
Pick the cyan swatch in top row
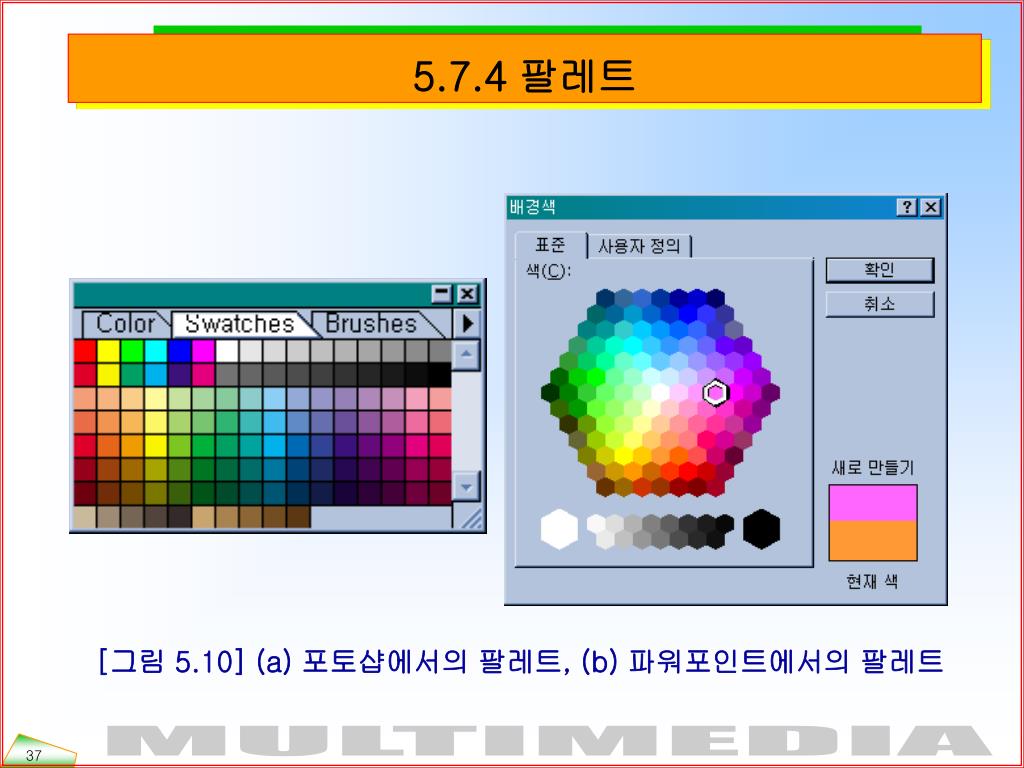155,351
